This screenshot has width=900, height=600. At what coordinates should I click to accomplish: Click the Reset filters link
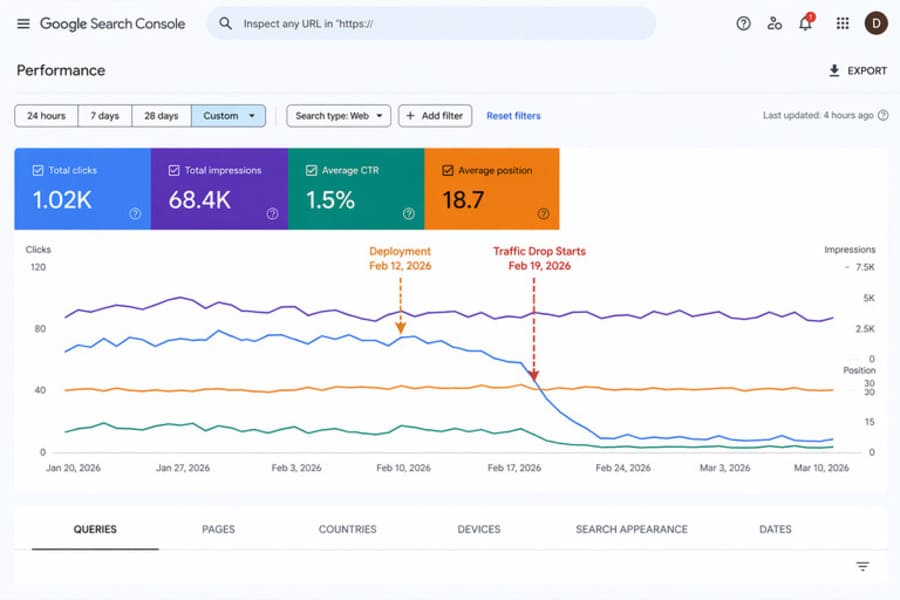[513, 115]
